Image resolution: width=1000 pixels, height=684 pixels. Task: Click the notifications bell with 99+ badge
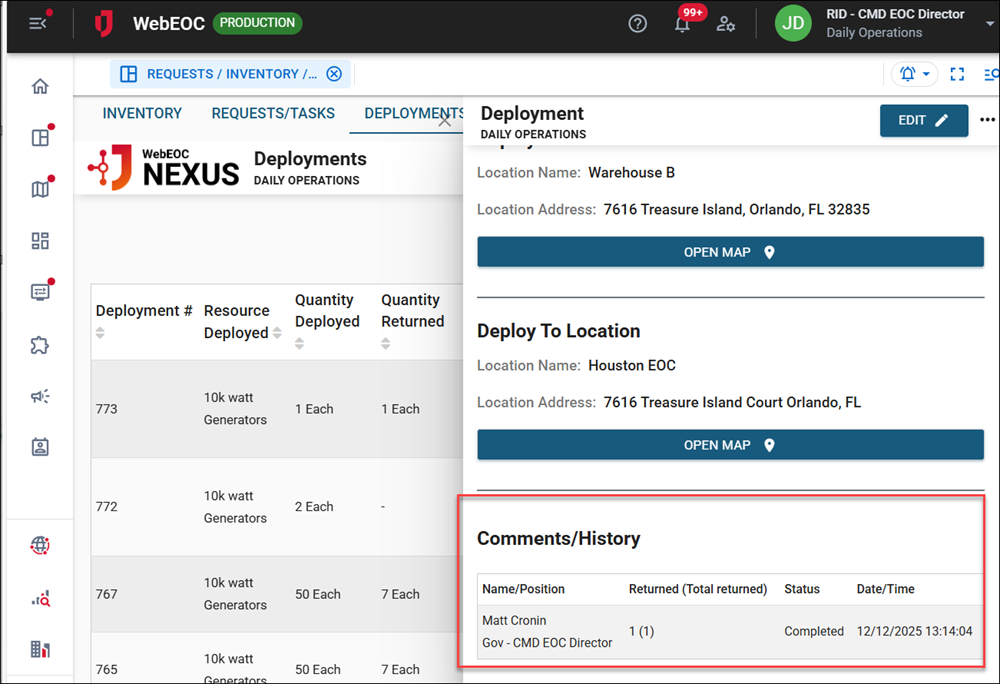point(682,25)
